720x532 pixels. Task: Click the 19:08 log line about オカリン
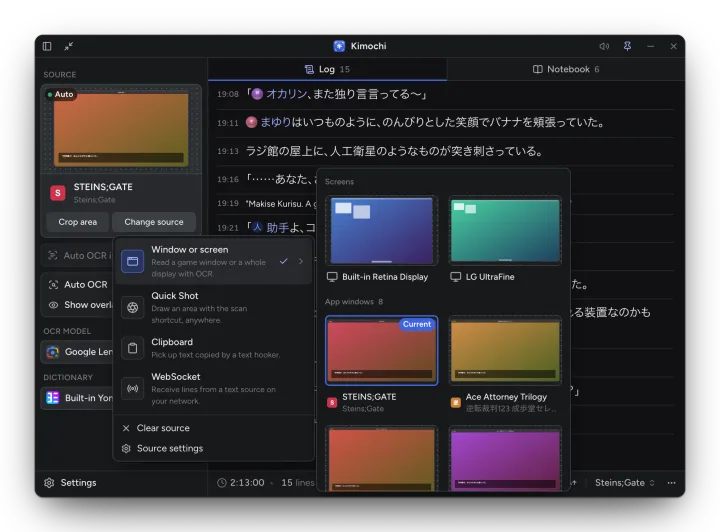(x=445, y=95)
